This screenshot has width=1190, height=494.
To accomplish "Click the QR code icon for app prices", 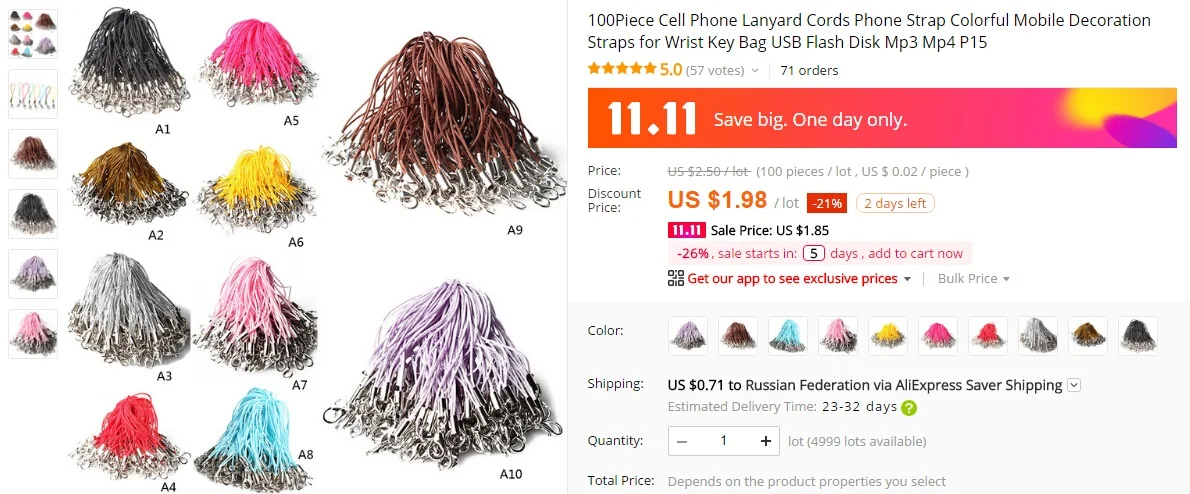I will [x=675, y=278].
